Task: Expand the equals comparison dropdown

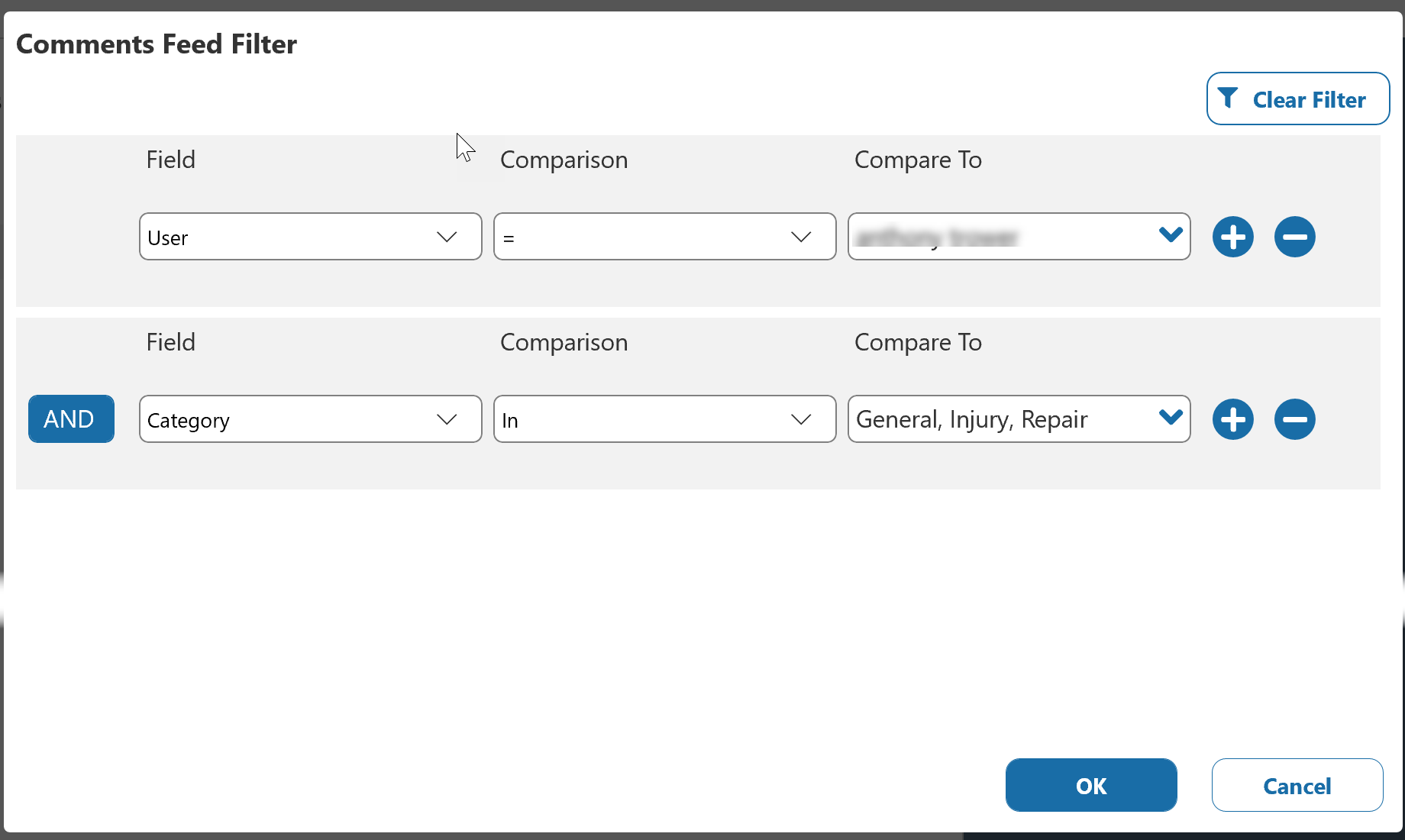Action: (664, 237)
